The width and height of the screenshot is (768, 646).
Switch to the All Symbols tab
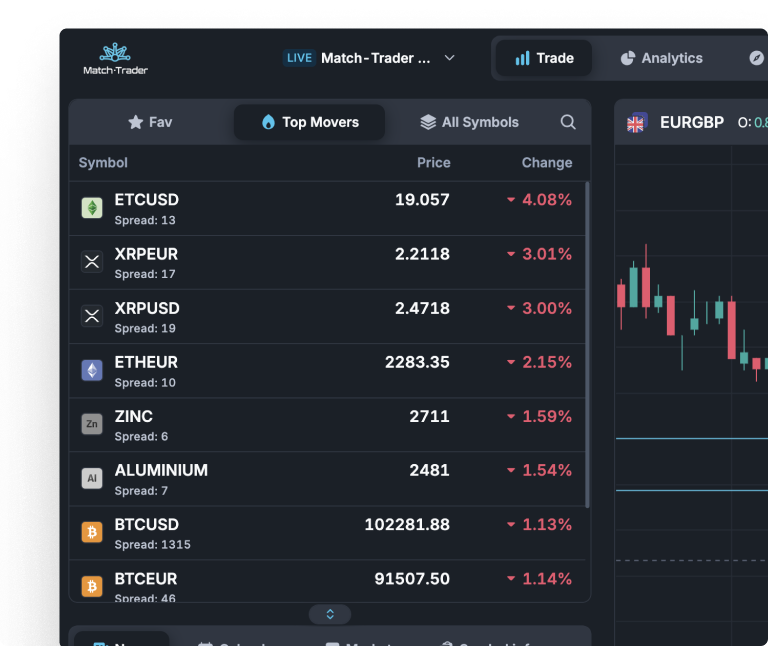469,122
